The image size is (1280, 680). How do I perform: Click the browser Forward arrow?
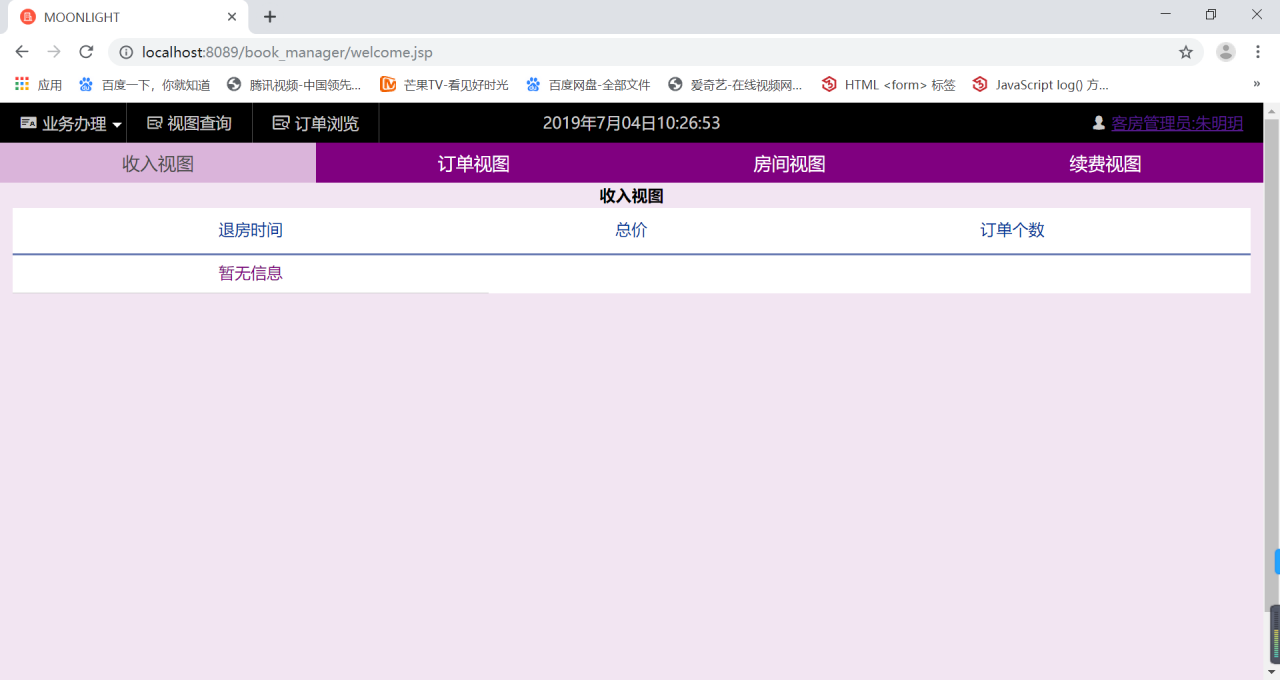54,52
